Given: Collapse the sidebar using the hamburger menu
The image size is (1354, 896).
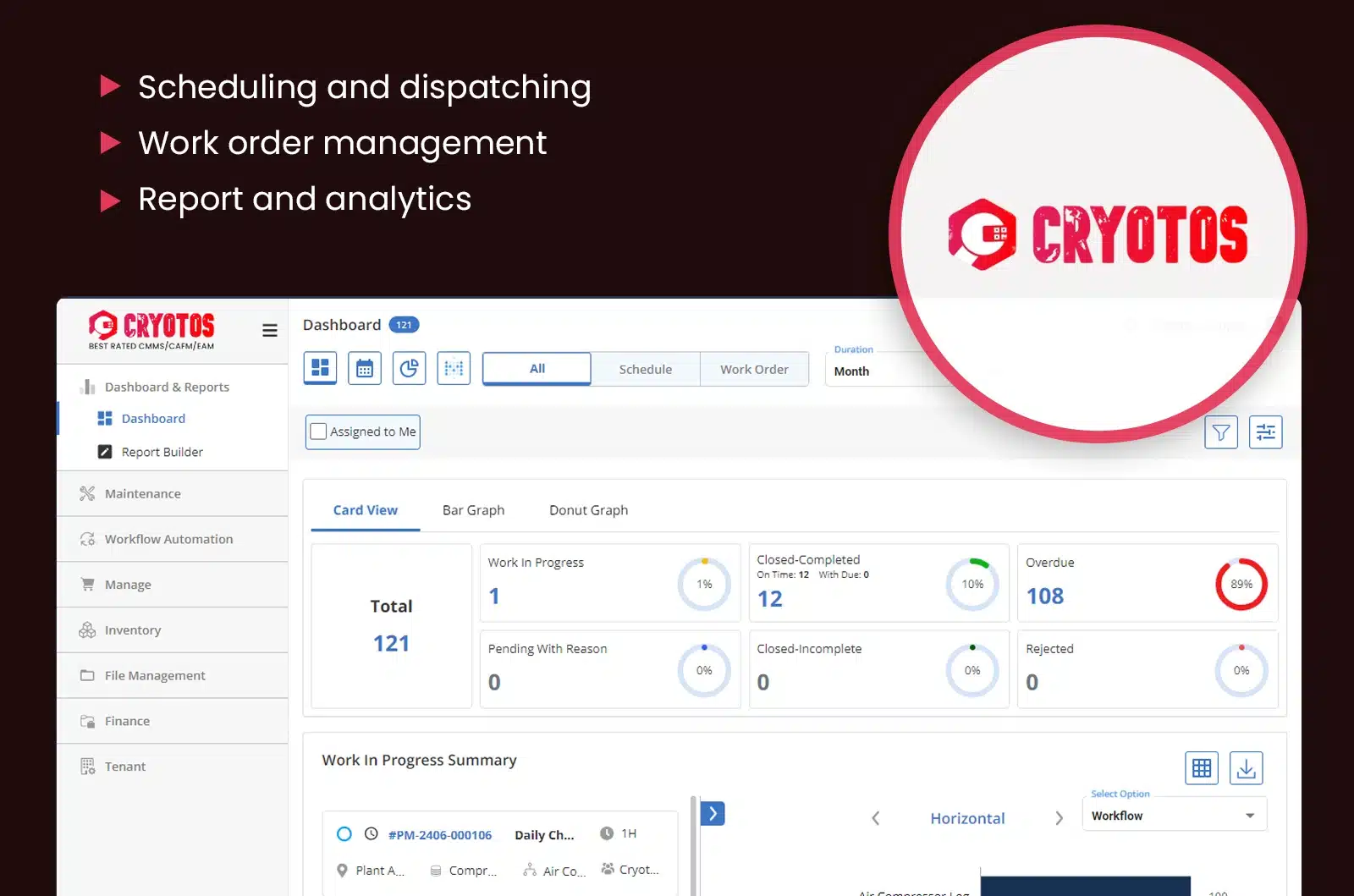Looking at the screenshot, I should click(269, 331).
